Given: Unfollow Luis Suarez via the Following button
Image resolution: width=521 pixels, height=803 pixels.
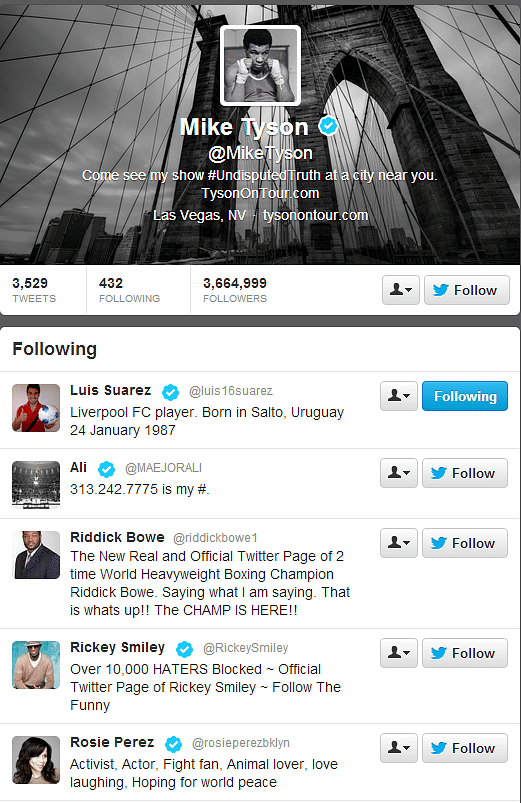Looking at the screenshot, I should tap(465, 396).
